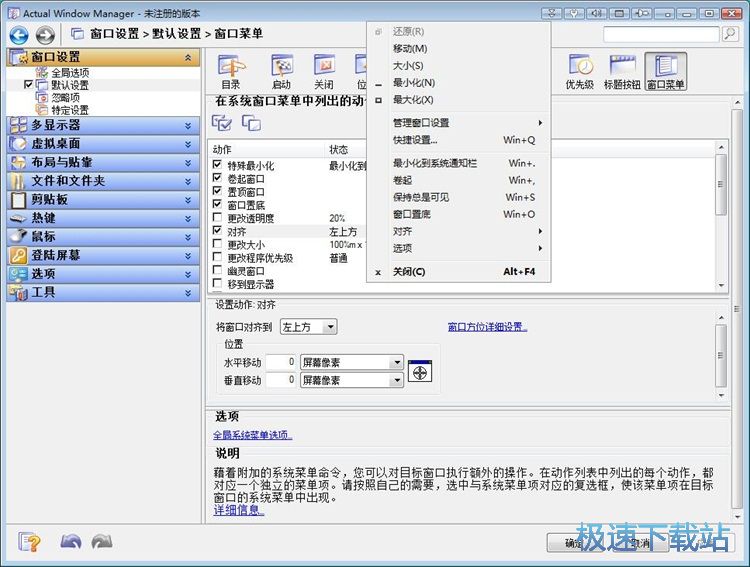Click the help icon at bottom left
This screenshot has height=567, width=750.
(29, 542)
